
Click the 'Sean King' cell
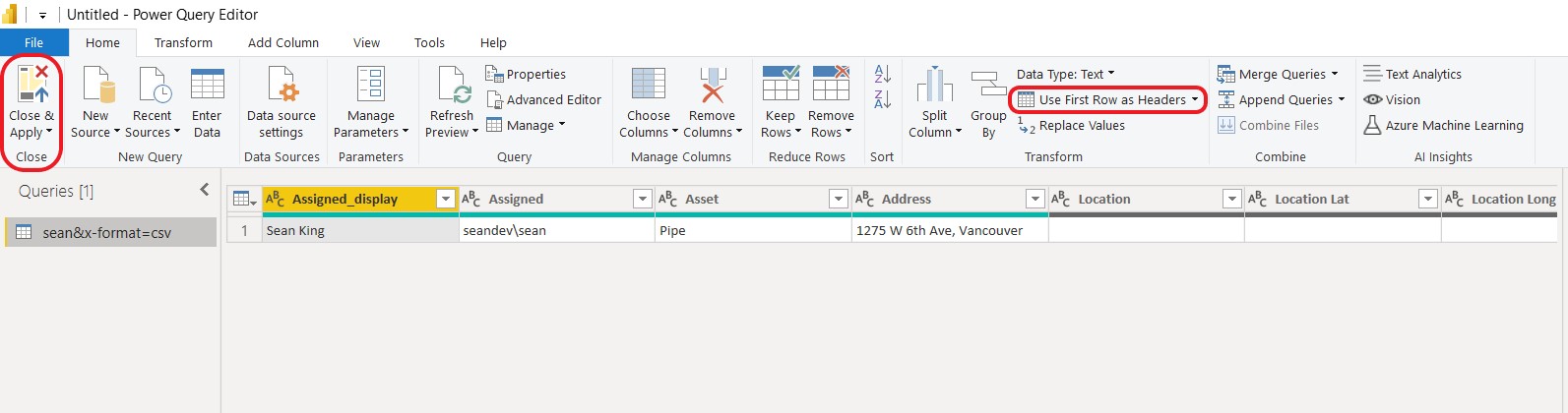click(x=360, y=230)
